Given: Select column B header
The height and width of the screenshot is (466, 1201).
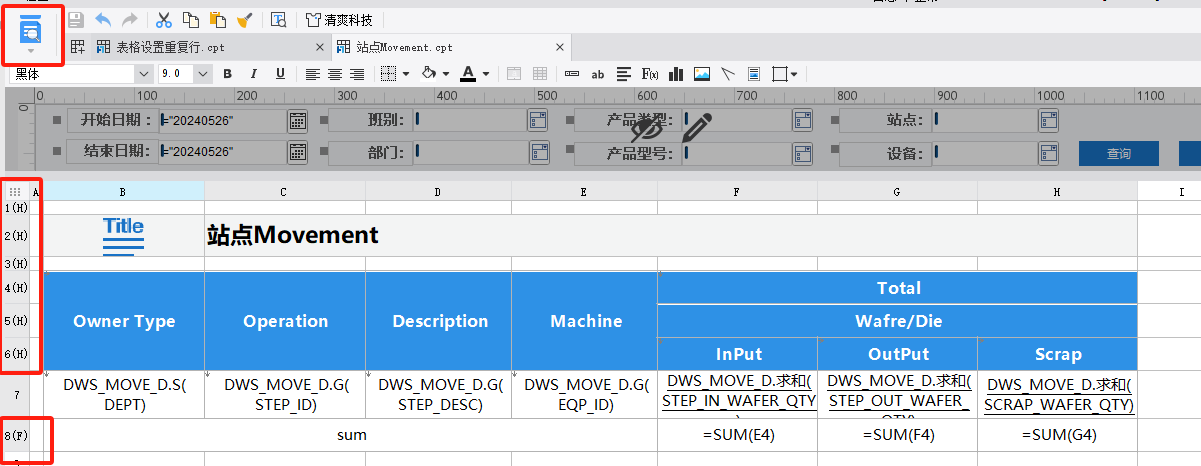Looking at the screenshot, I should pyautogui.click(x=123, y=191).
